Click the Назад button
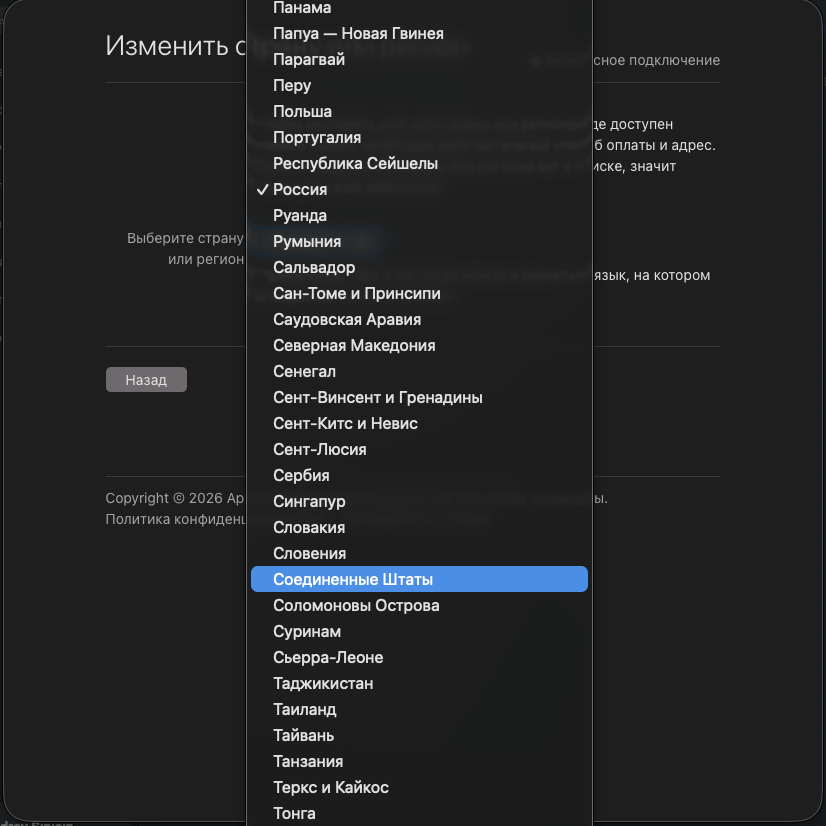Viewport: 826px width, 826px height. (146, 380)
